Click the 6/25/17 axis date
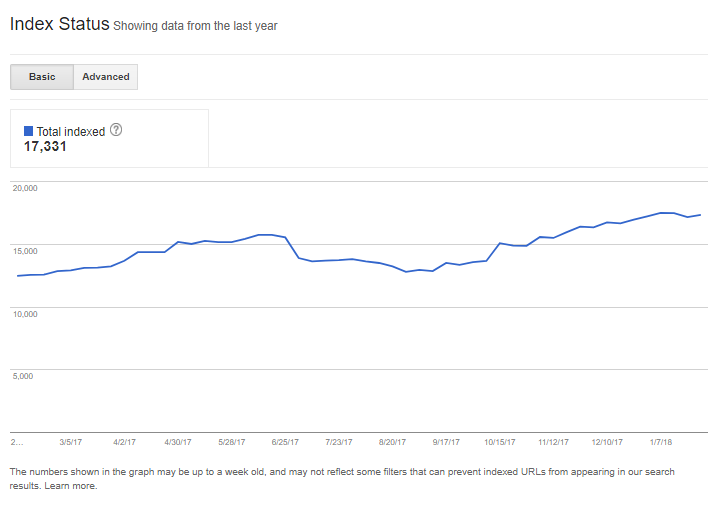The image size is (715, 507). click(285, 442)
